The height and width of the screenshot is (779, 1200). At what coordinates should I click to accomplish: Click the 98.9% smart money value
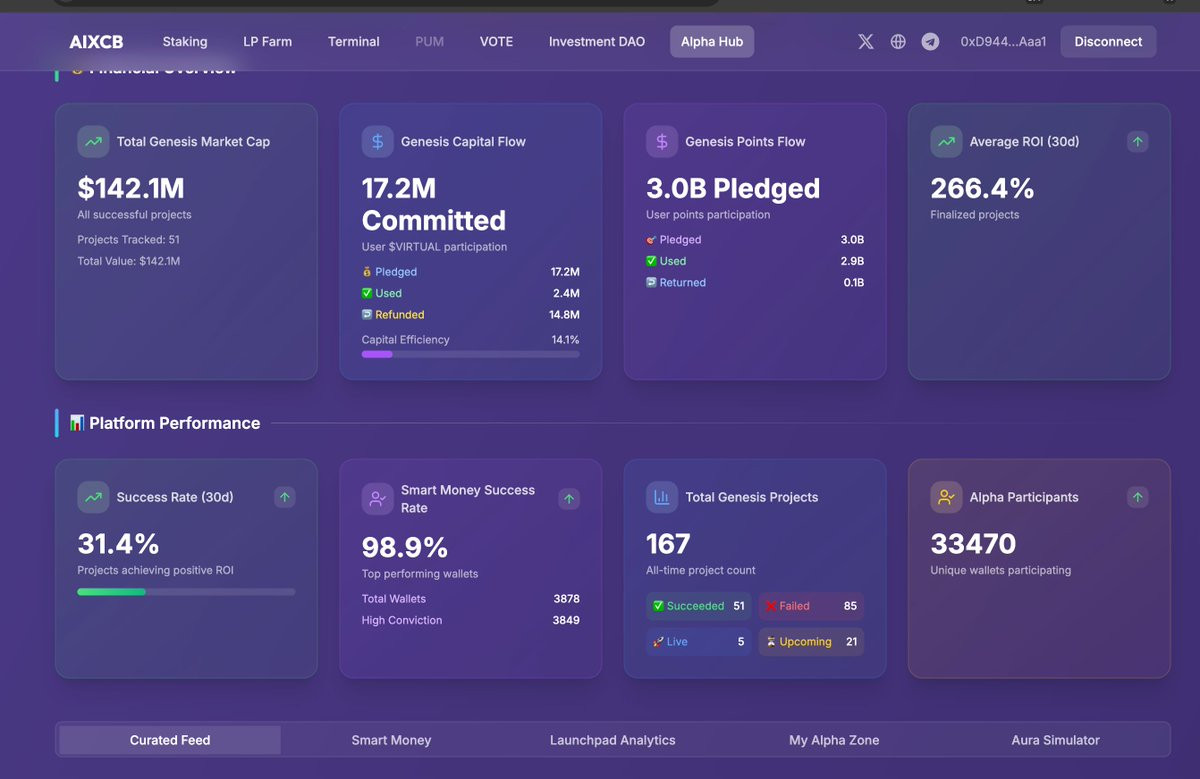point(405,547)
